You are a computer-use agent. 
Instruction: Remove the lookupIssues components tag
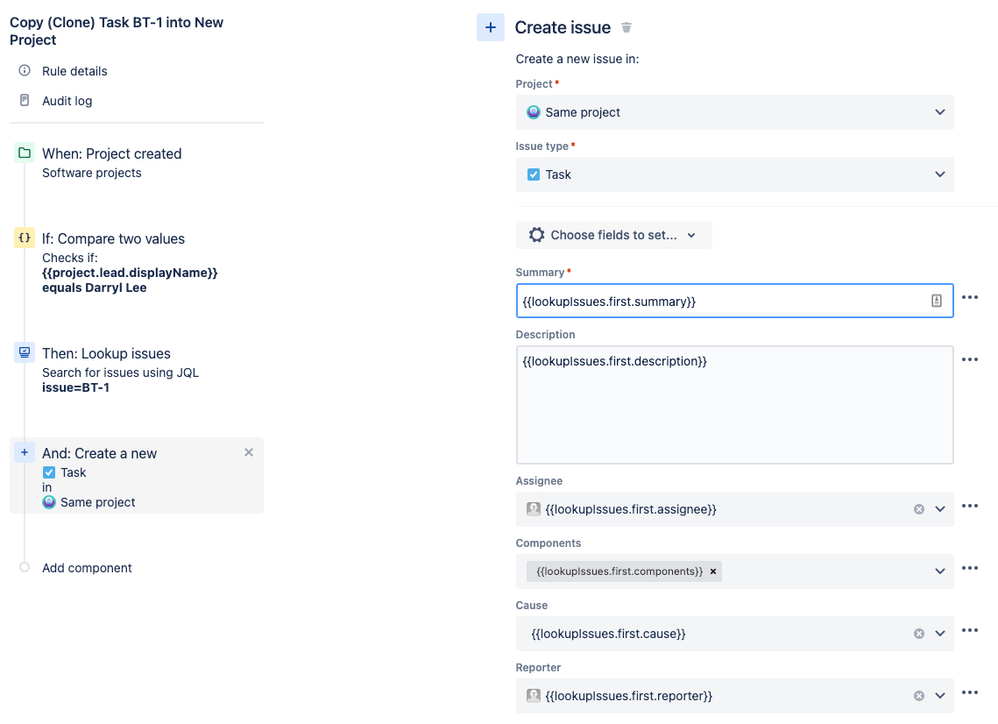[713, 571]
